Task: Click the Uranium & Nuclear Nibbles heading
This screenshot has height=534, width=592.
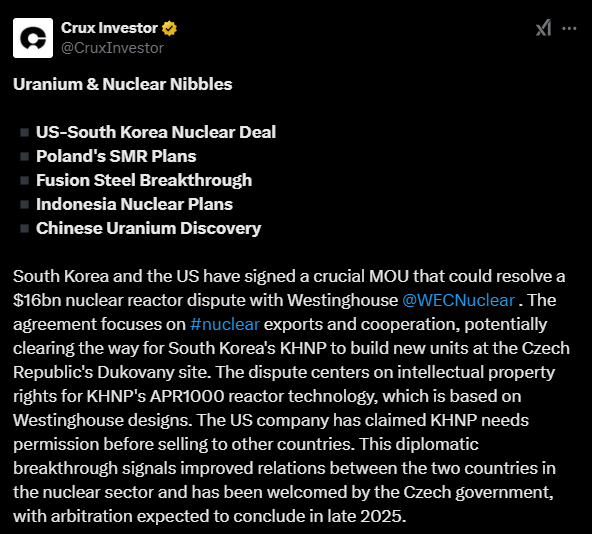Action: (123, 84)
